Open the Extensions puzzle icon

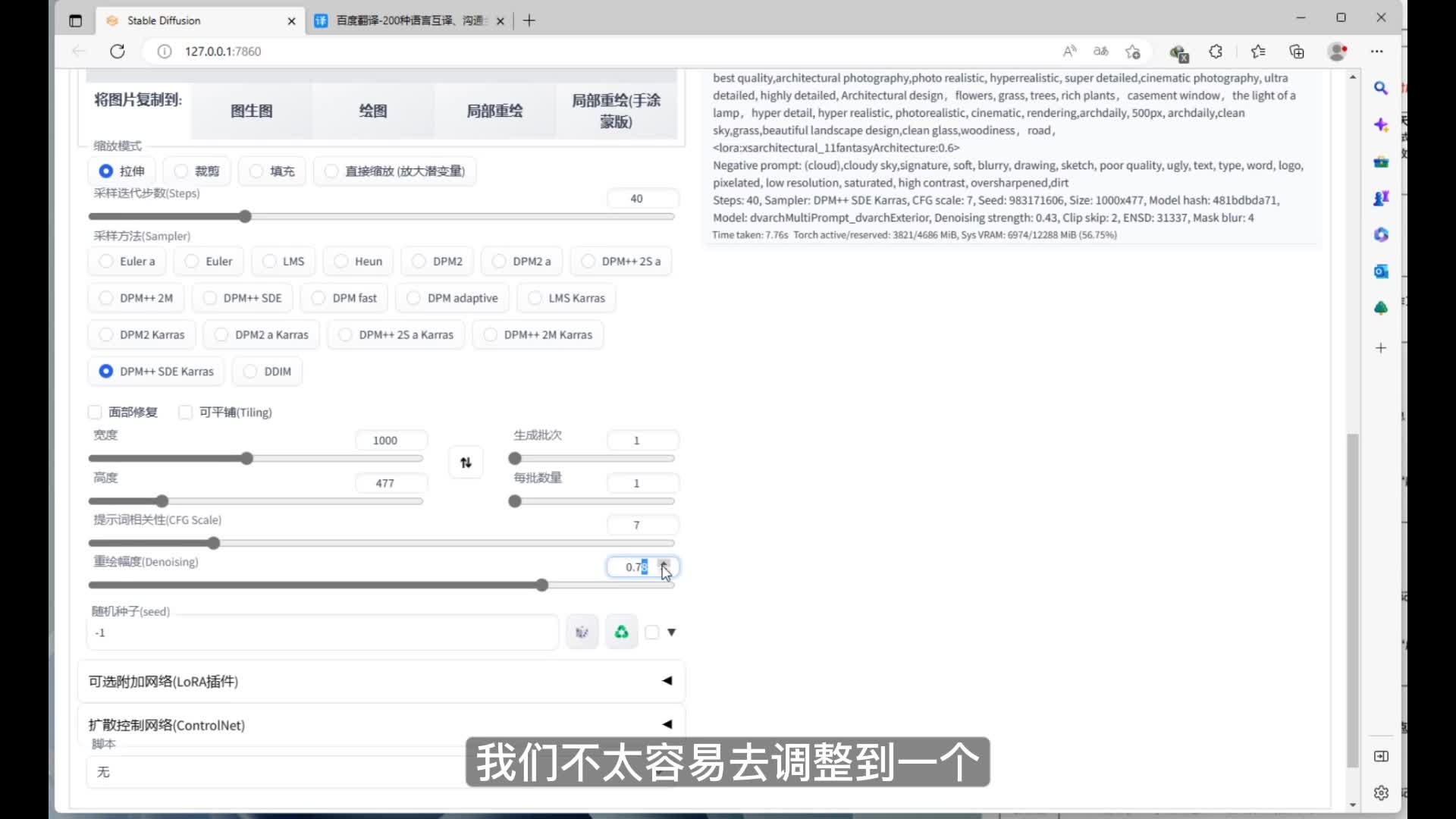tap(1216, 52)
